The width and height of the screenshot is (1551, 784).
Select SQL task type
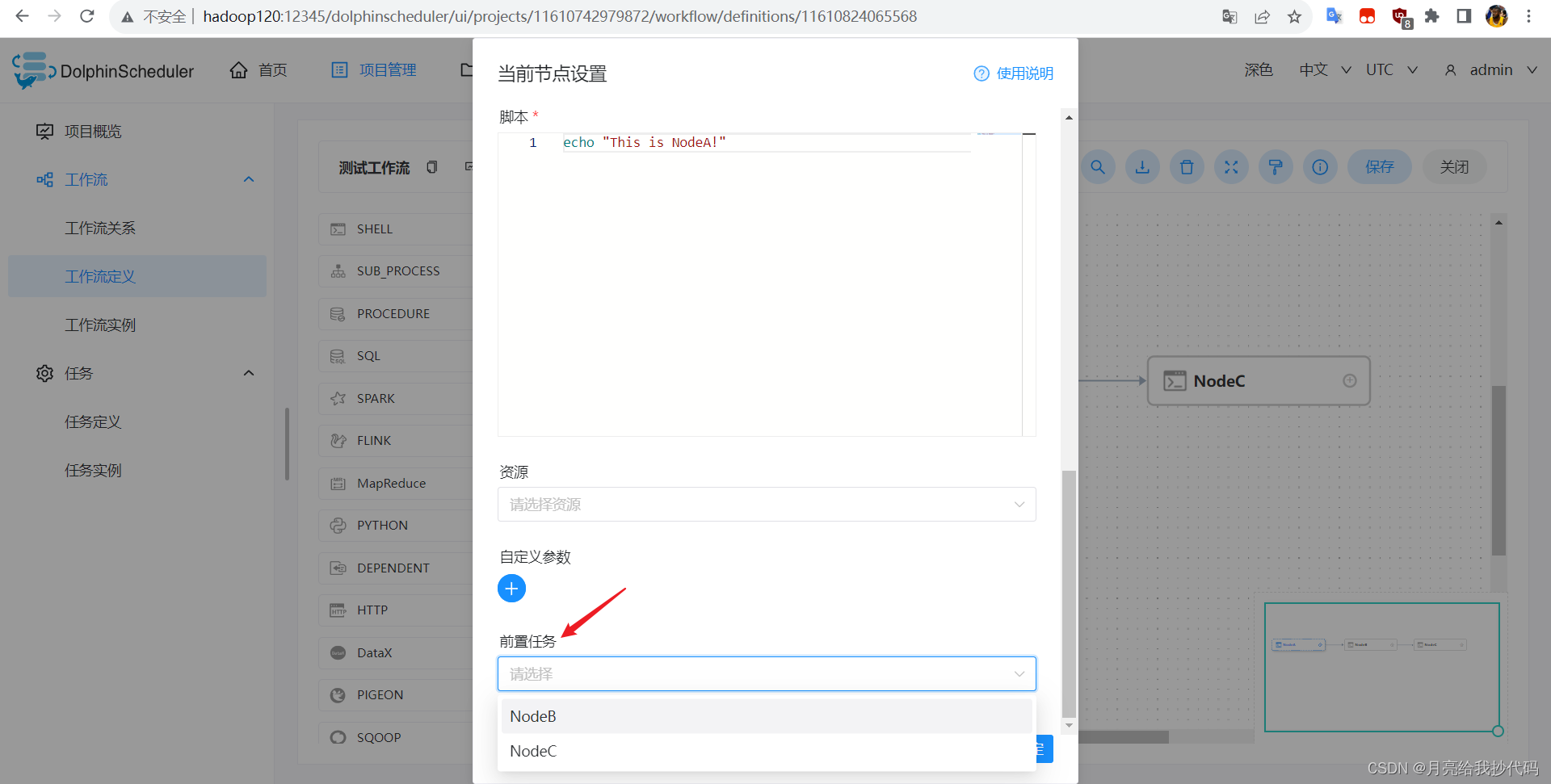[396, 356]
